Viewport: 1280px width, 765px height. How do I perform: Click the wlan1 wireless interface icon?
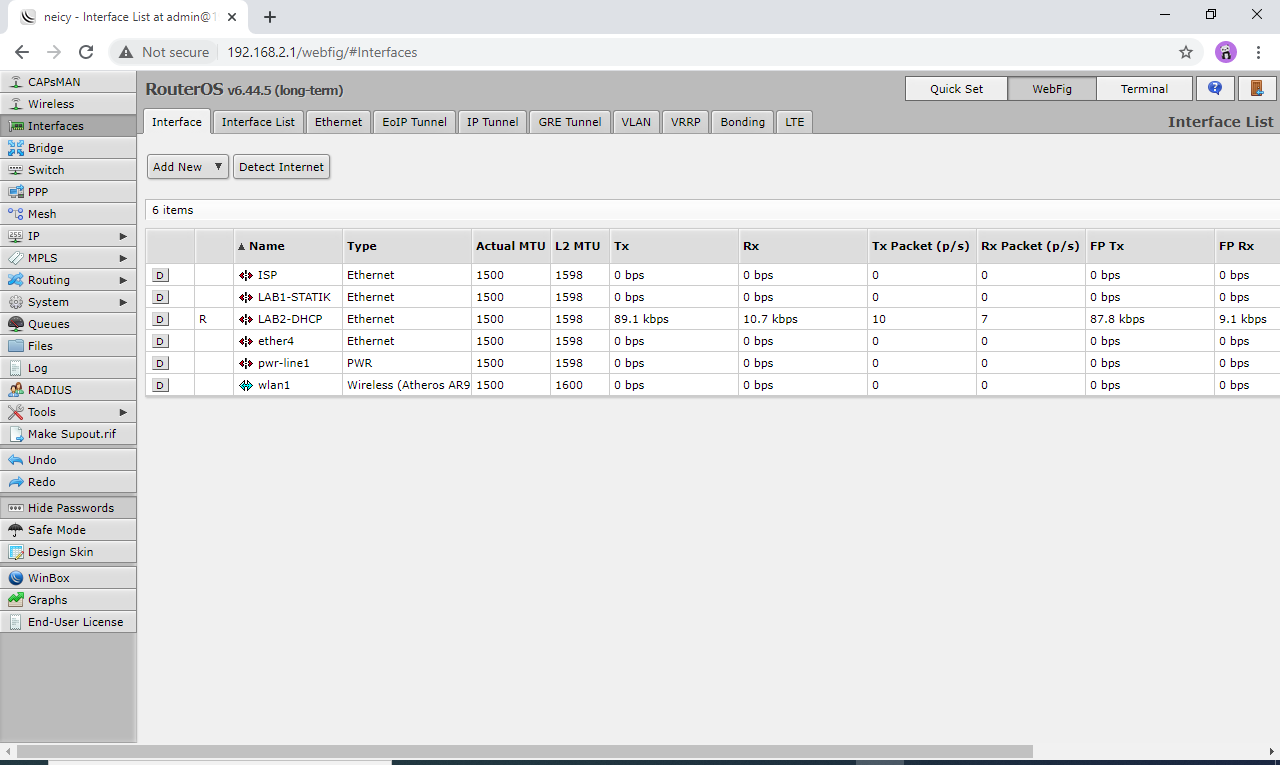[246, 385]
